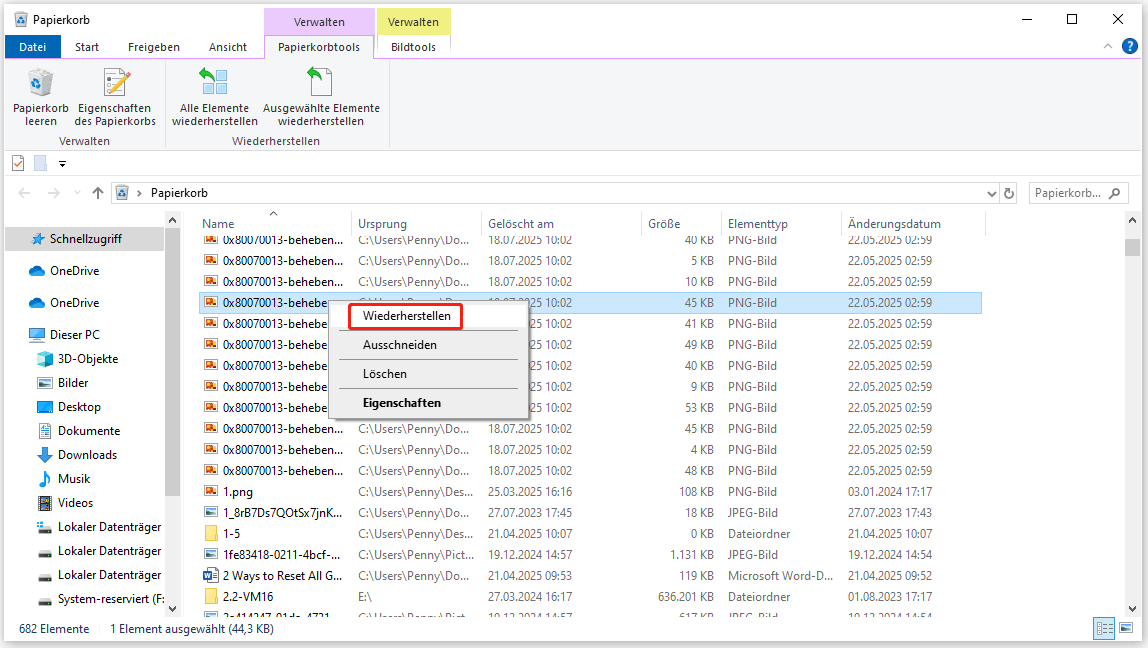Click the Microsoft Word-D... type cell
Viewport: 1148px width, 648px height.
(780, 576)
